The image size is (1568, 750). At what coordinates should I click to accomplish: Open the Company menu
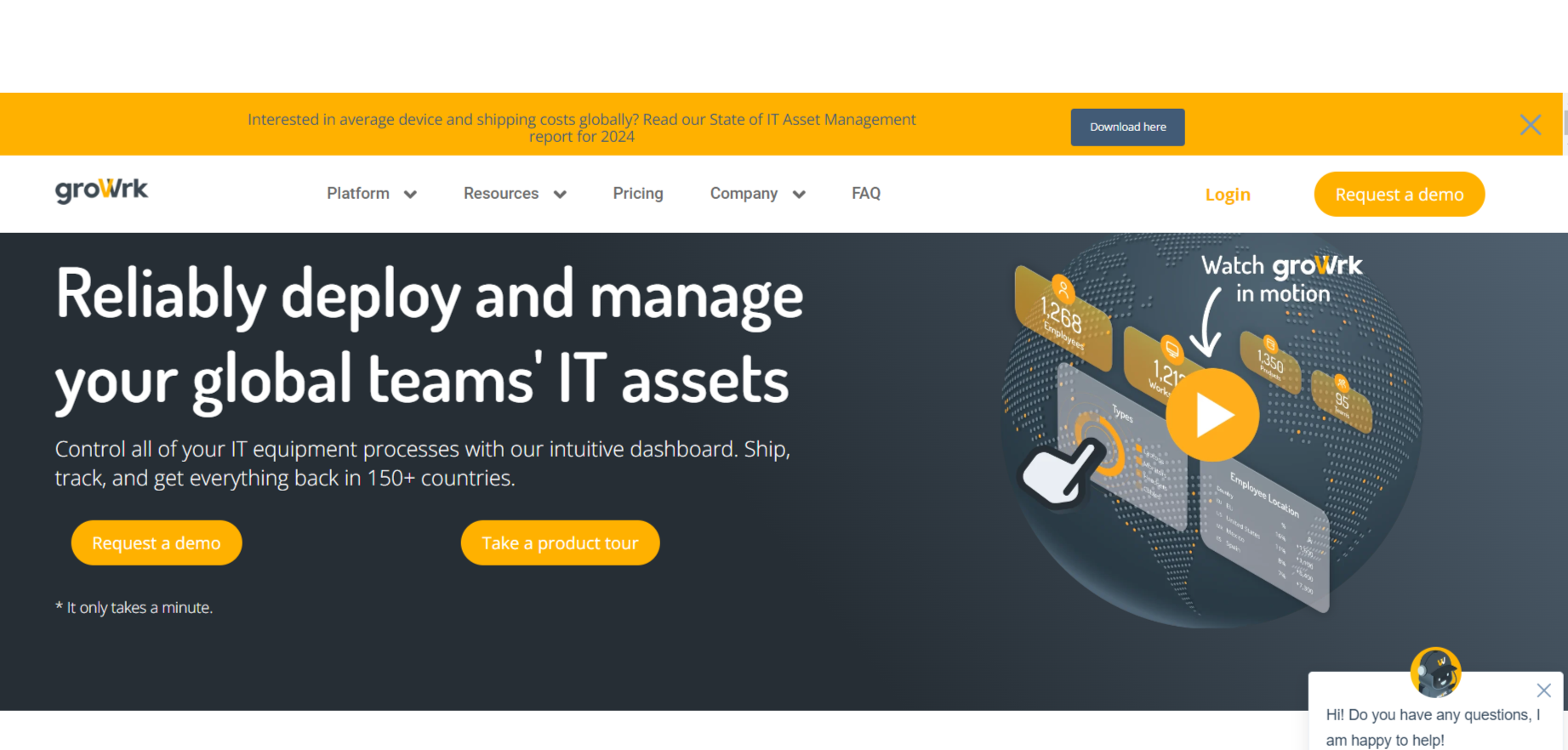(744, 193)
